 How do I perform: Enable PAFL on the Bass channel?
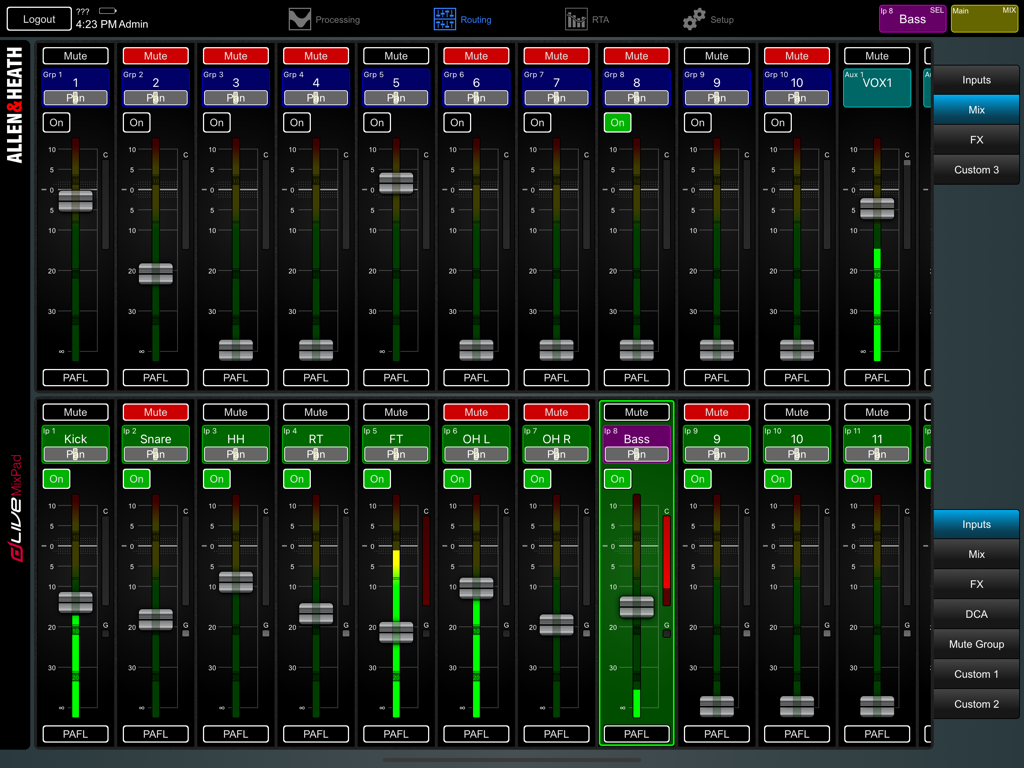click(x=636, y=733)
